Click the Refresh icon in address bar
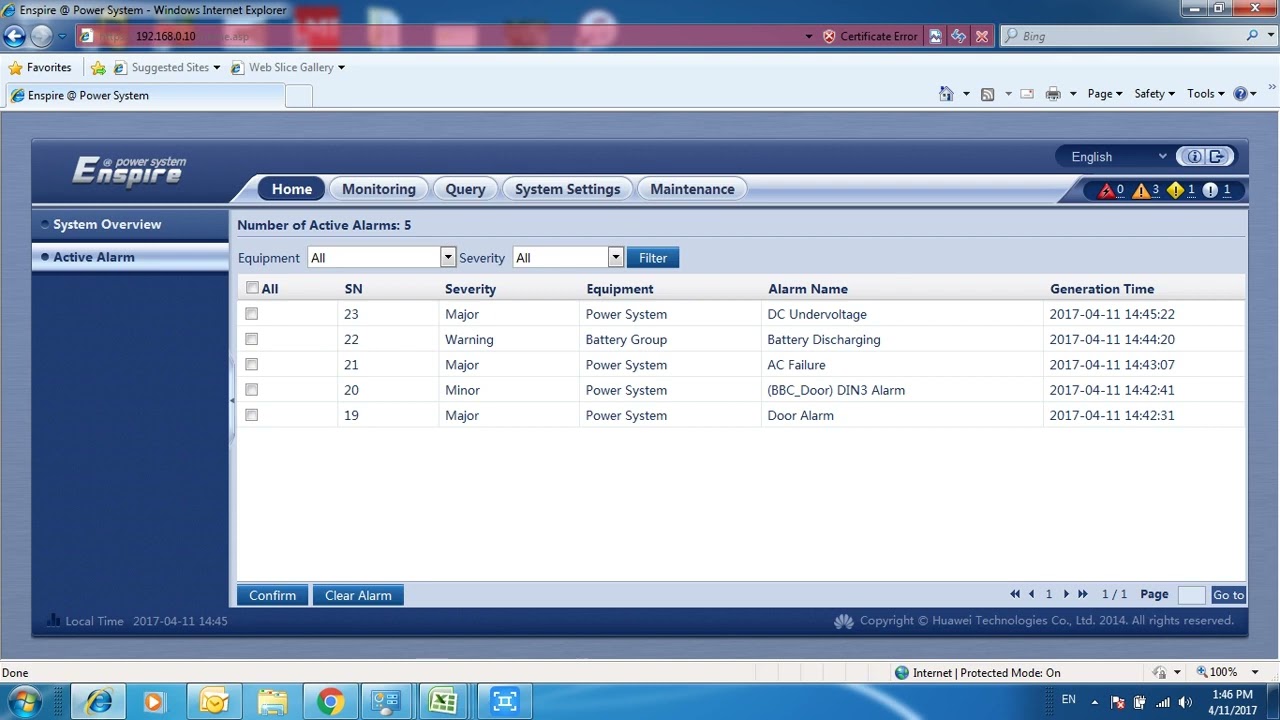Viewport: 1280px width, 720px height. 959,36
